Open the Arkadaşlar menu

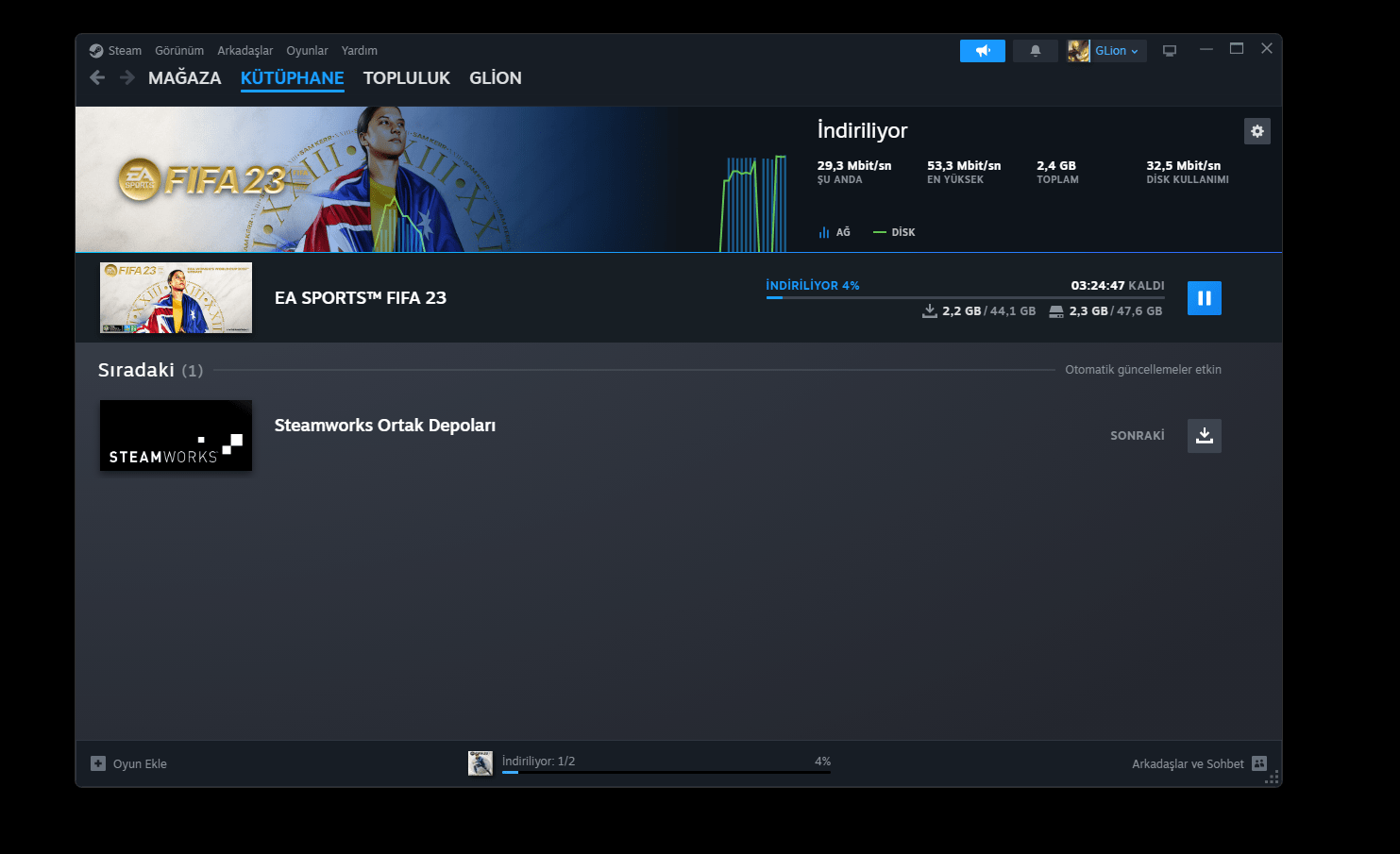click(245, 51)
